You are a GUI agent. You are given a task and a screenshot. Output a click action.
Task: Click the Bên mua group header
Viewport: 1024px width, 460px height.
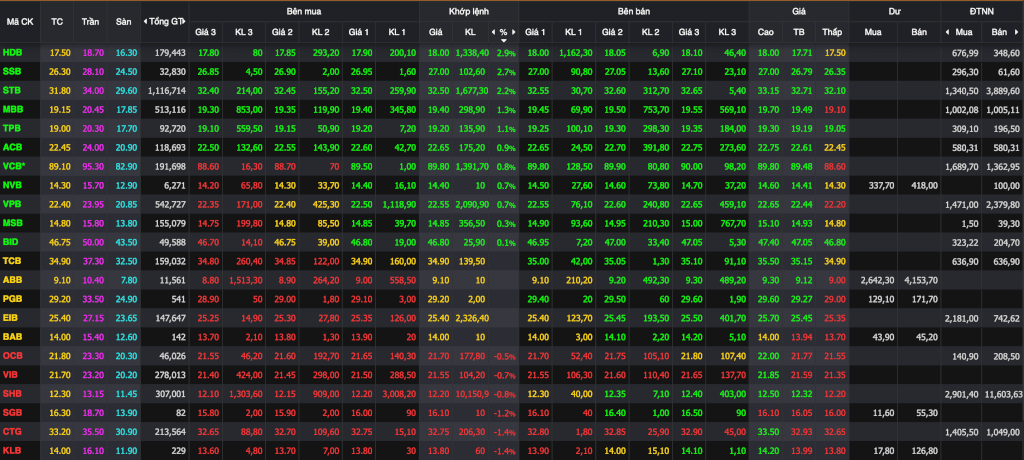coord(304,11)
